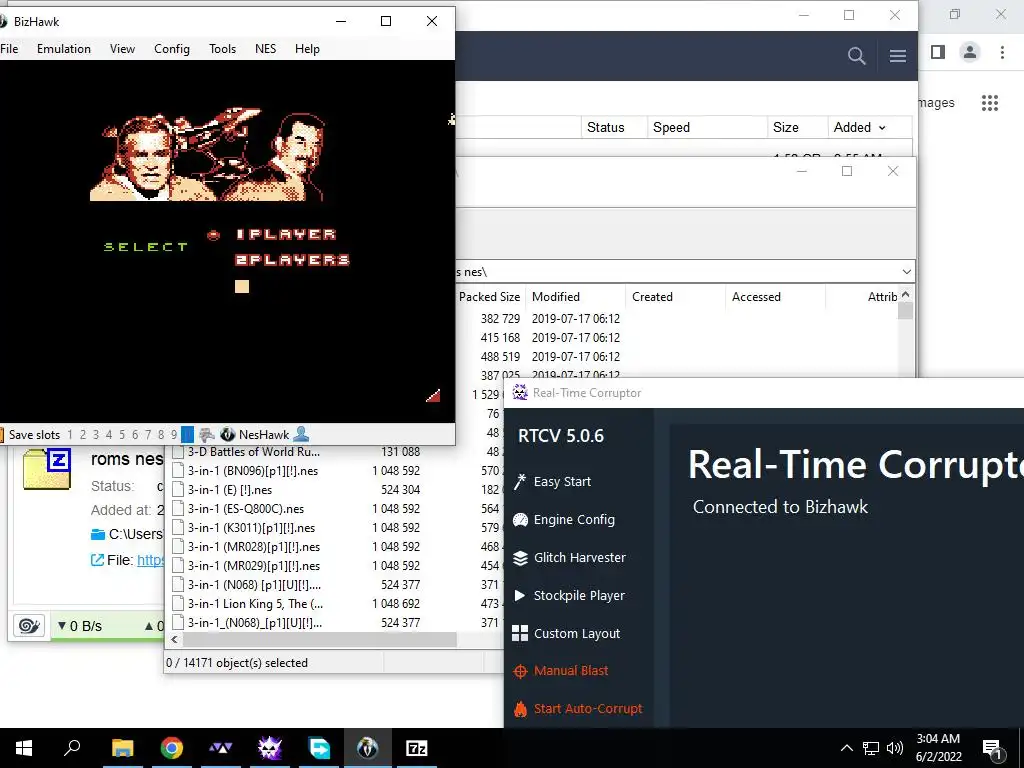Select highlighted save slot after 9
The image size is (1024, 768).
tap(187, 434)
